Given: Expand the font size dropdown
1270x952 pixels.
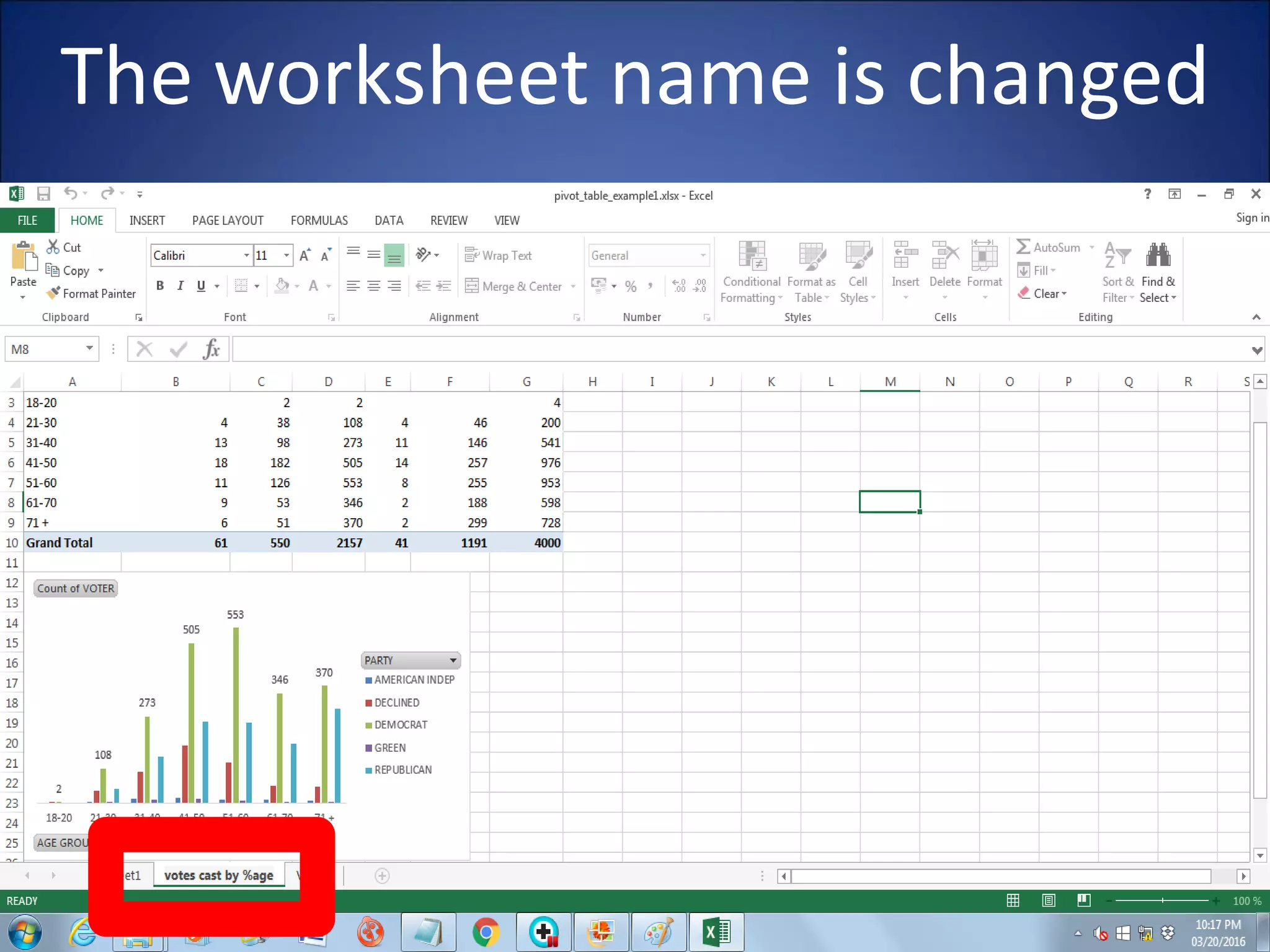Looking at the screenshot, I should pyautogui.click(x=286, y=255).
